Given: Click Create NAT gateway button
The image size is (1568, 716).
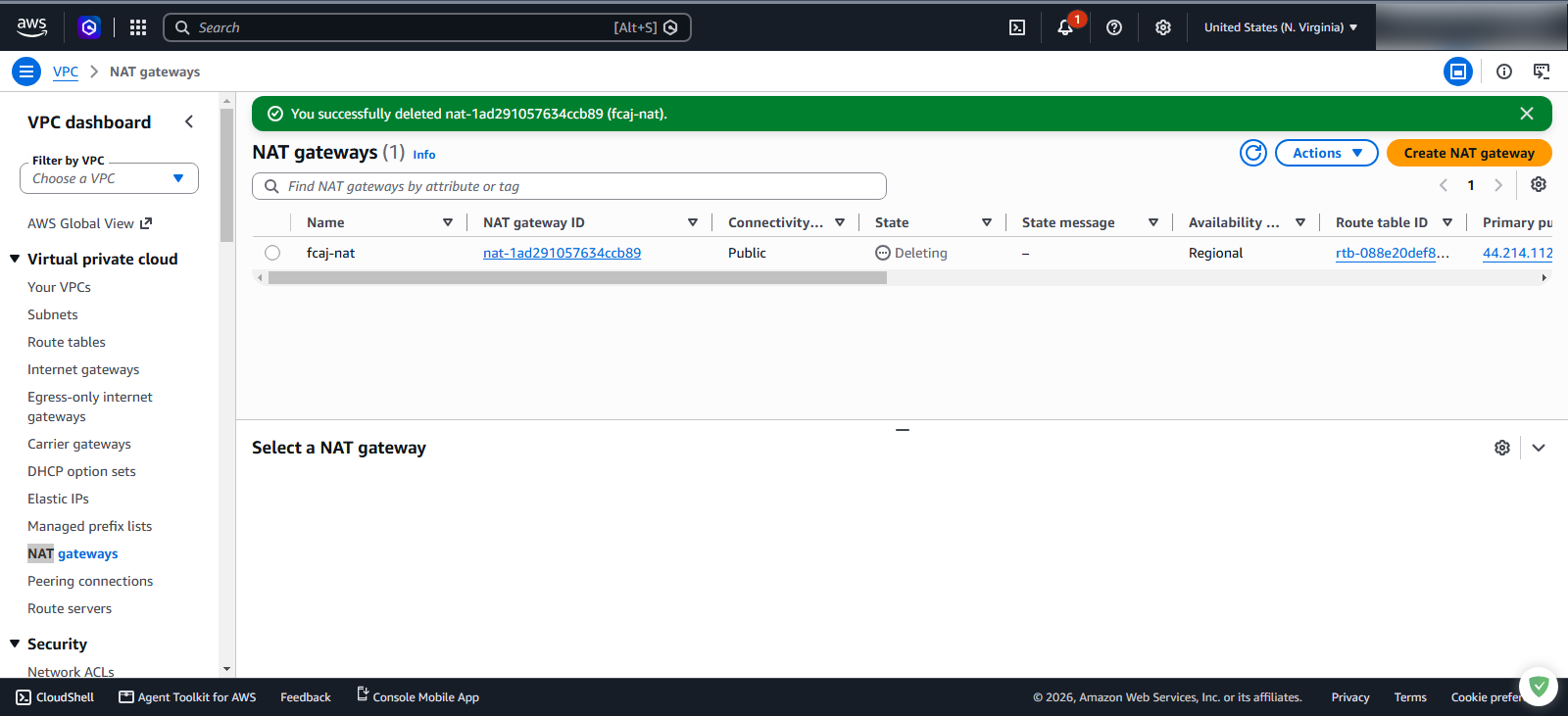Looking at the screenshot, I should click(x=1469, y=153).
